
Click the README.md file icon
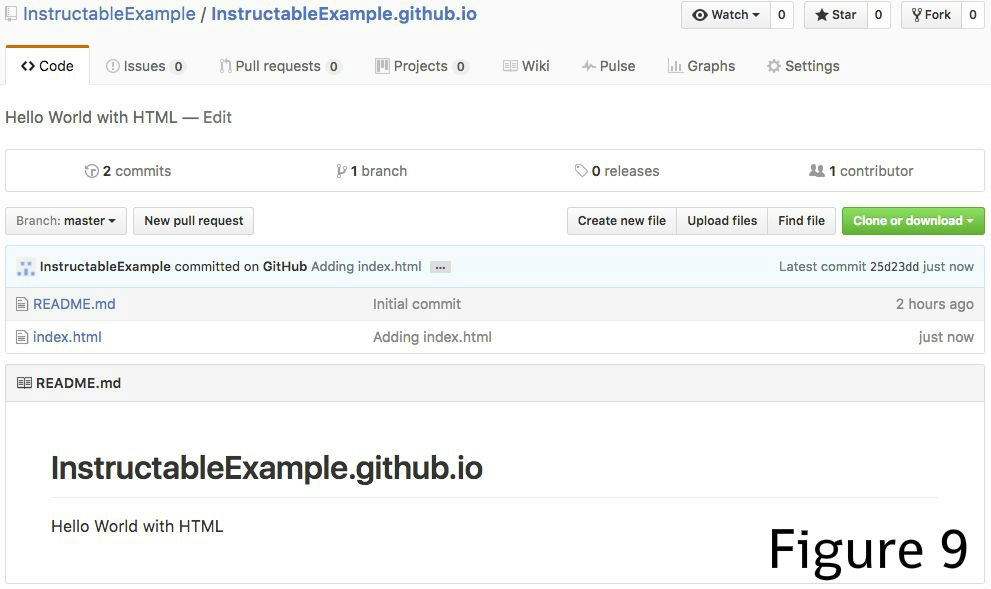[x=22, y=304]
